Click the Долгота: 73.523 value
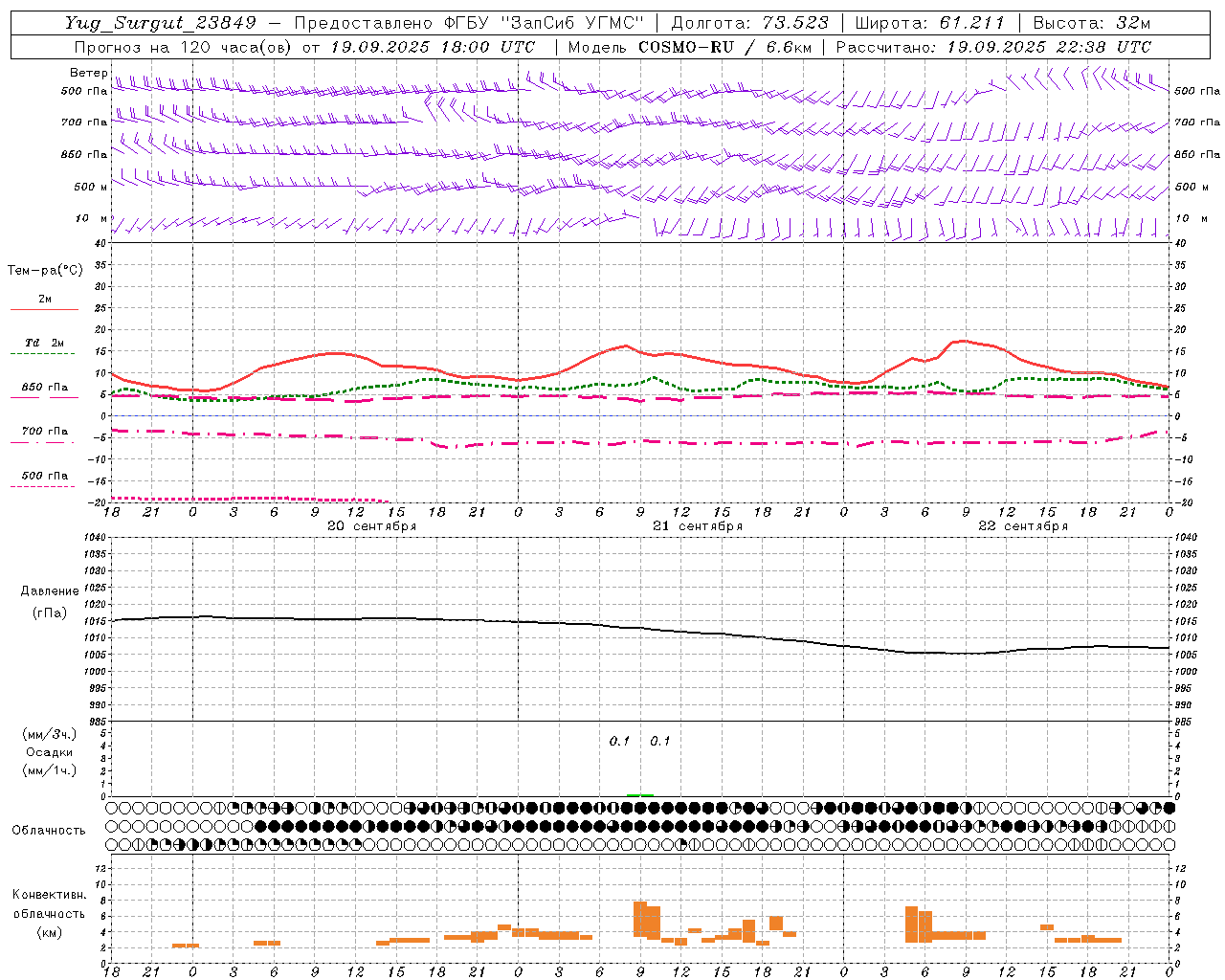 pos(750,23)
